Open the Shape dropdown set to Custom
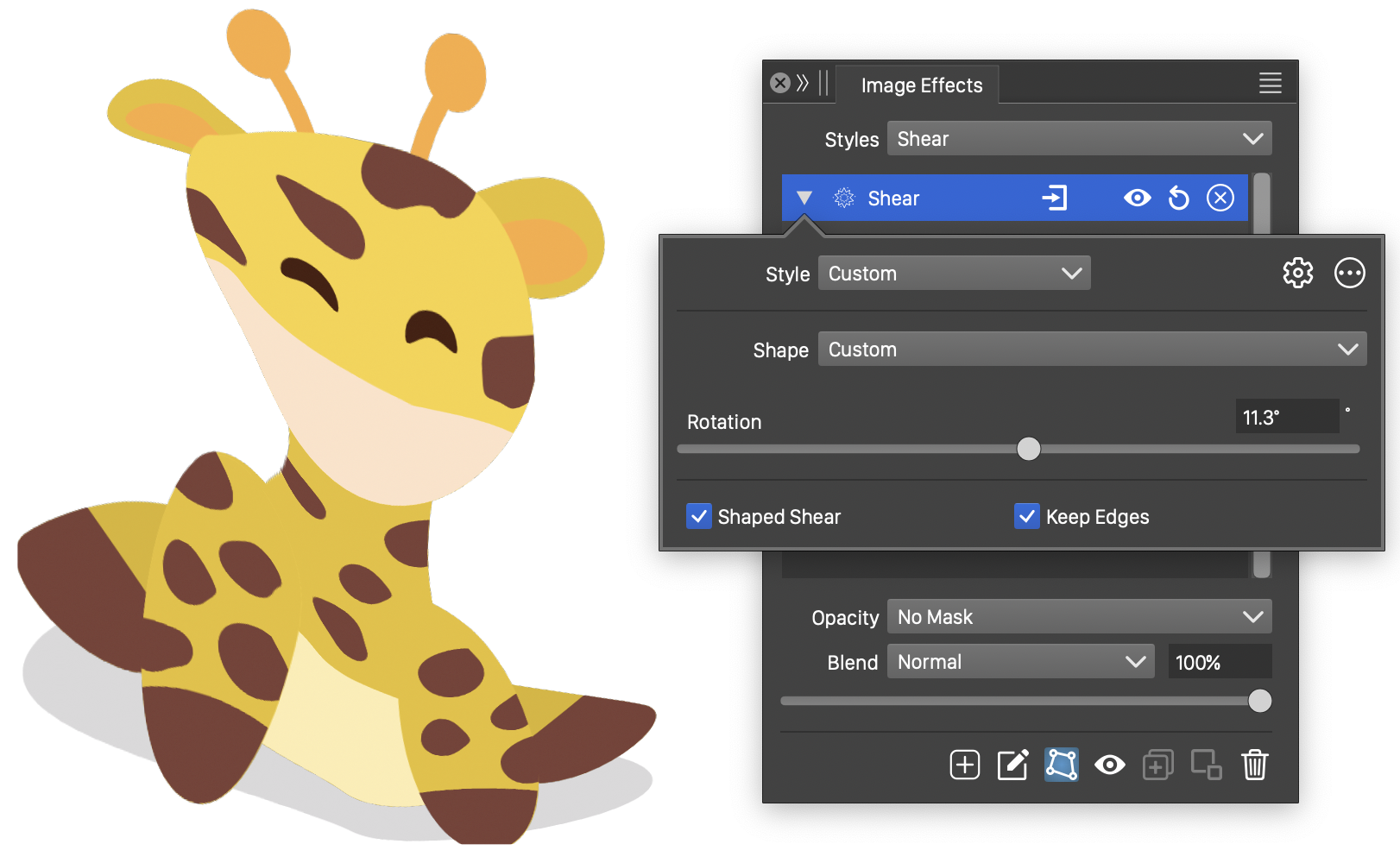The width and height of the screenshot is (1400, 863). (1092, 350)
